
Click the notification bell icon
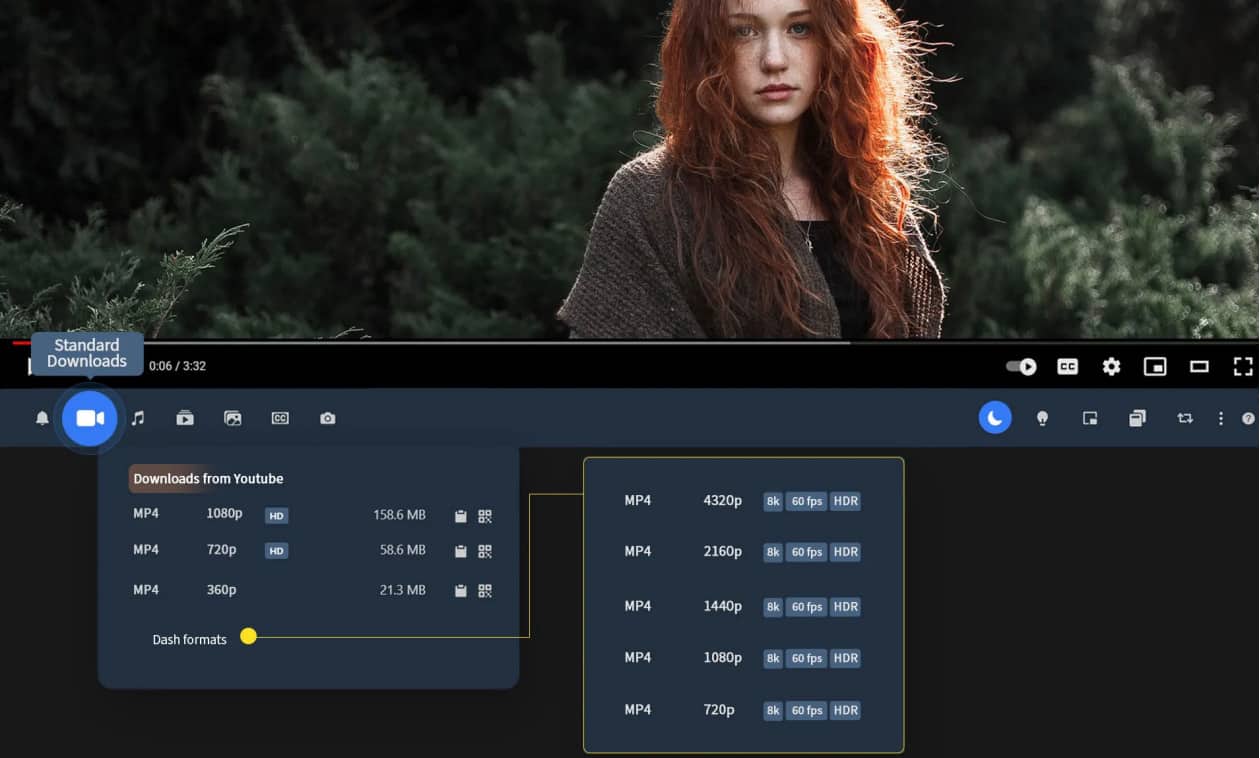coord(42,418)
